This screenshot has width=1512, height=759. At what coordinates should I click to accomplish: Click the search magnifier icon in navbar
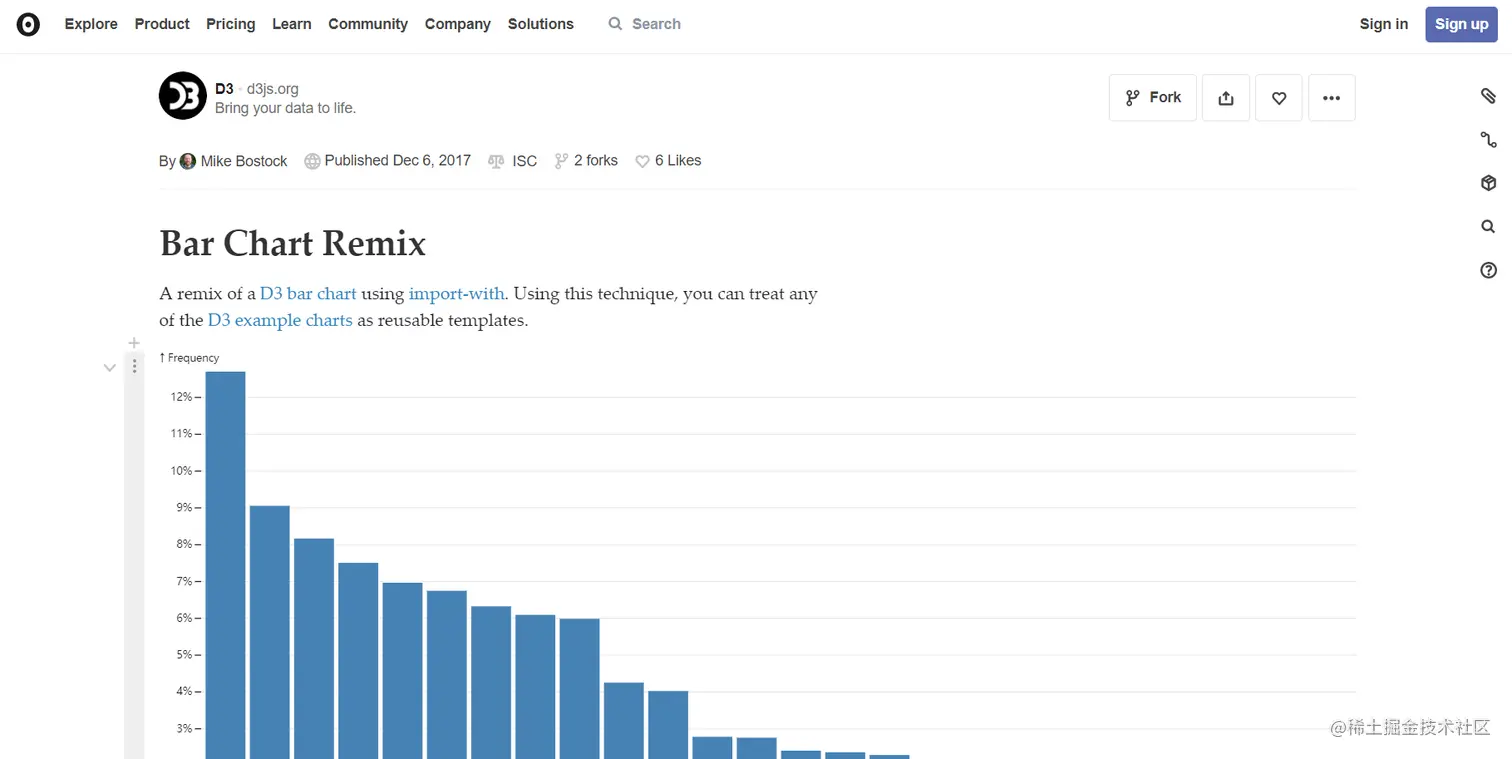[x=615, y=24]
